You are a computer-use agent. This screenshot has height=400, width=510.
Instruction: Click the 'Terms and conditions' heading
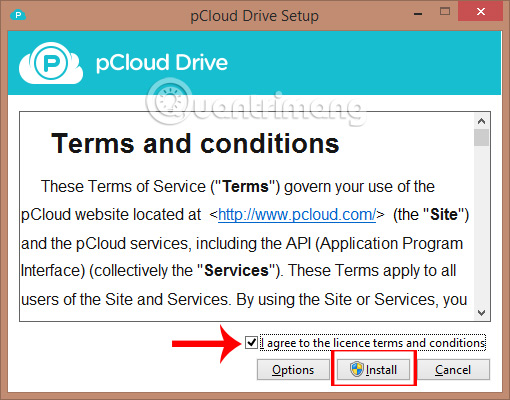point(195,144)
